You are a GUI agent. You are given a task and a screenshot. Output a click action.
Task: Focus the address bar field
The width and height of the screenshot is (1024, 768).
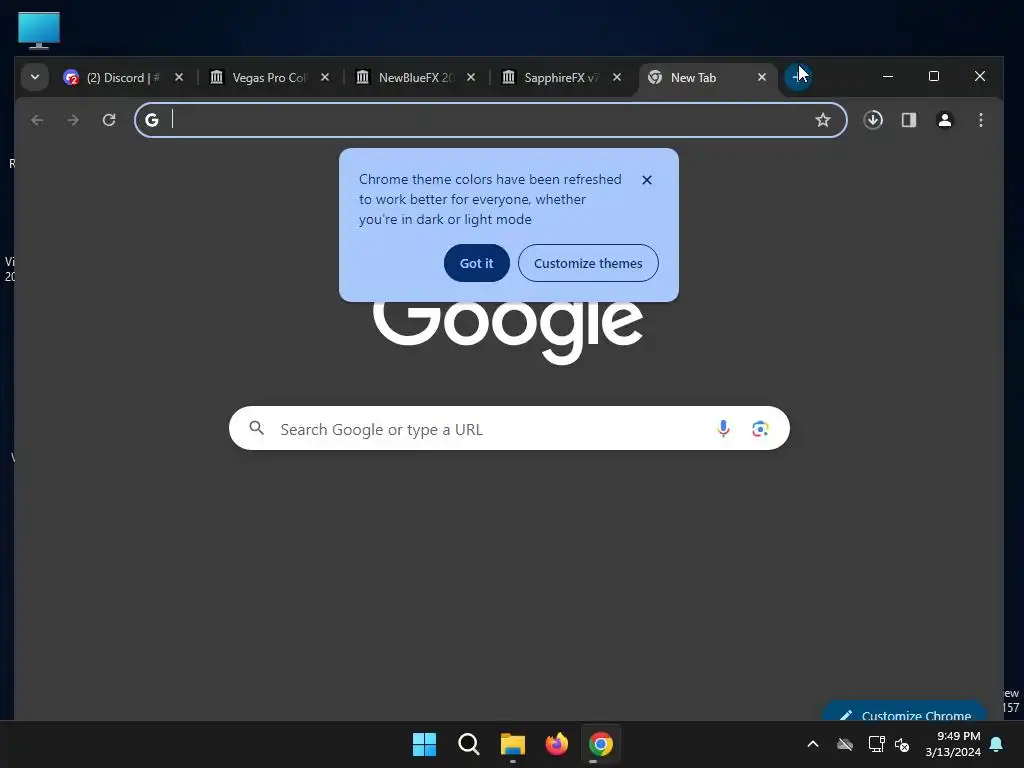tap(490, 120)
